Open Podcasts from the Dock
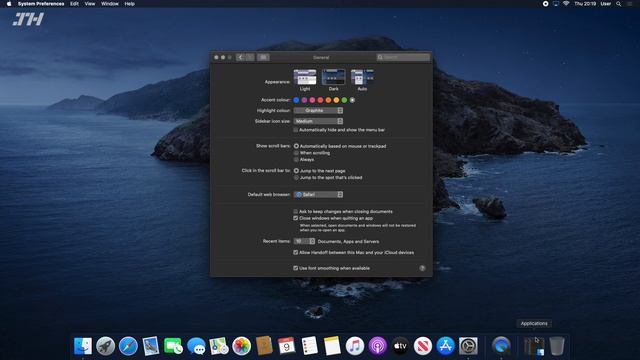Screen dimensions: 640x360 378,346
